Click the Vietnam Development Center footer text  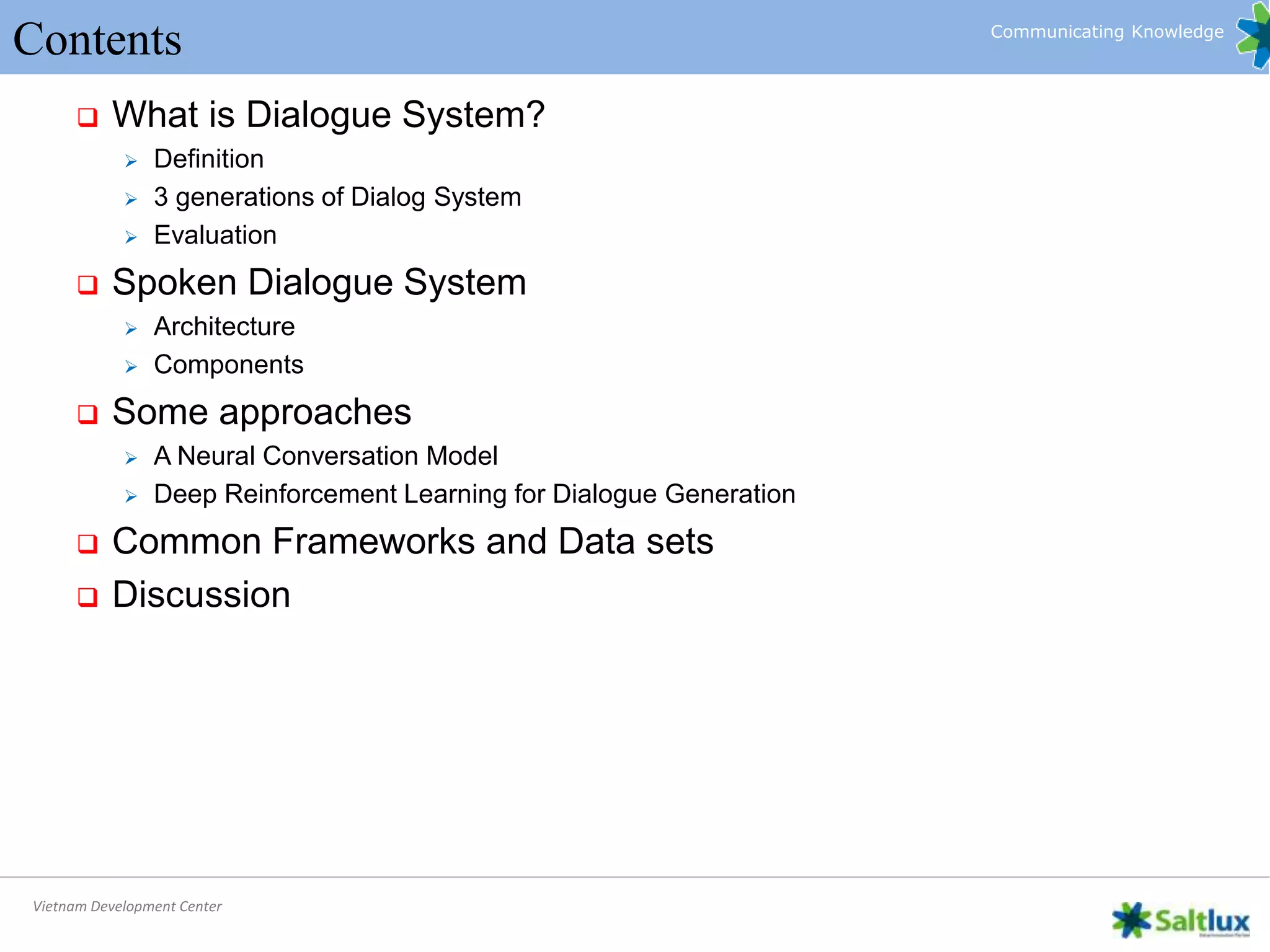[127, 906]
